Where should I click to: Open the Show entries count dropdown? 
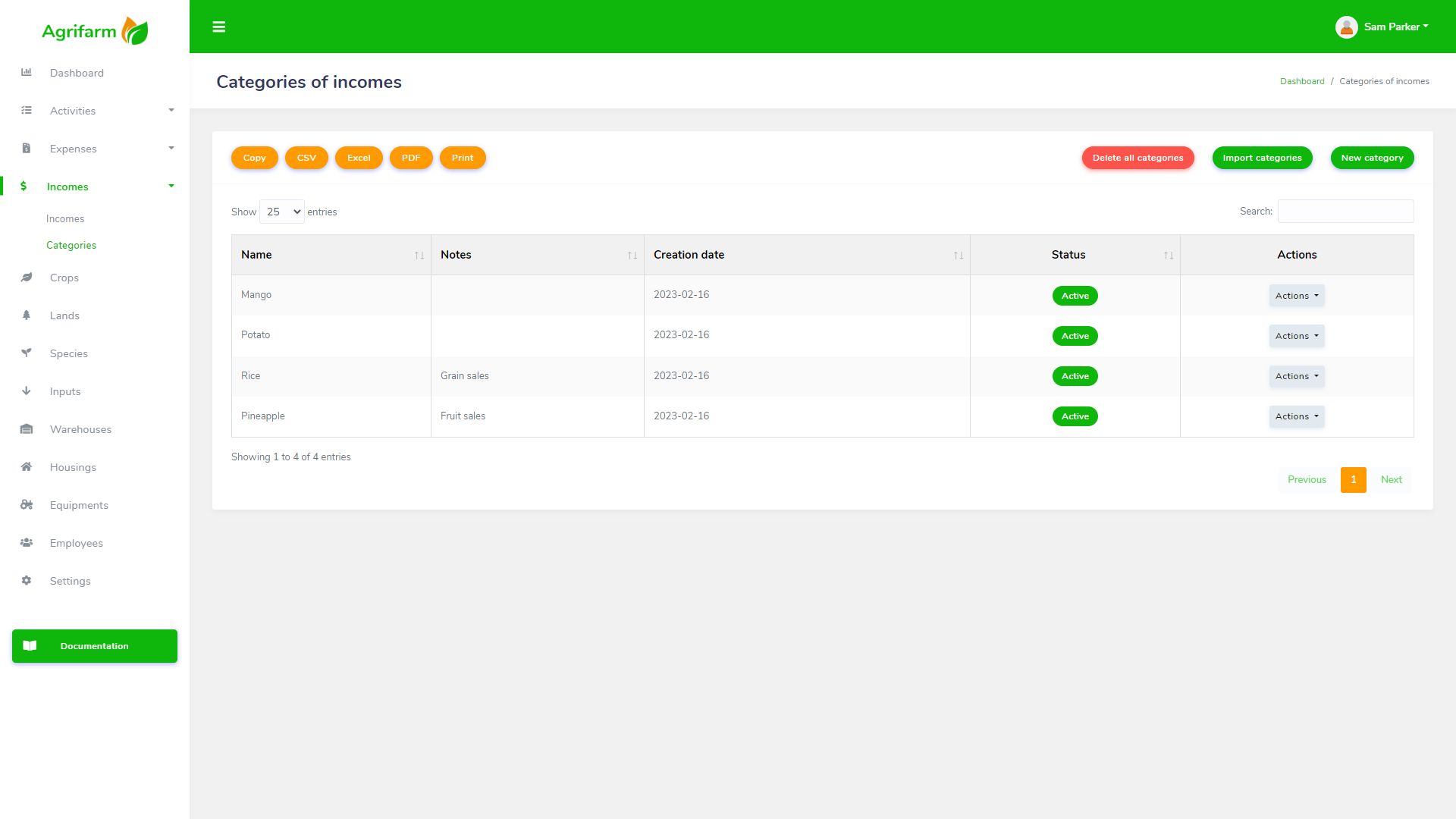[x=281, y=212]
